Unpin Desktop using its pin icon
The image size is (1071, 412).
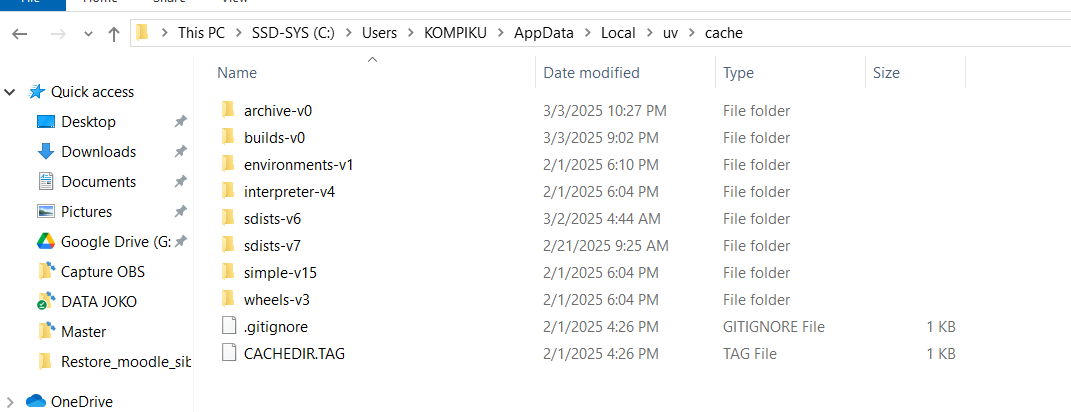click(x=180, y=122)
